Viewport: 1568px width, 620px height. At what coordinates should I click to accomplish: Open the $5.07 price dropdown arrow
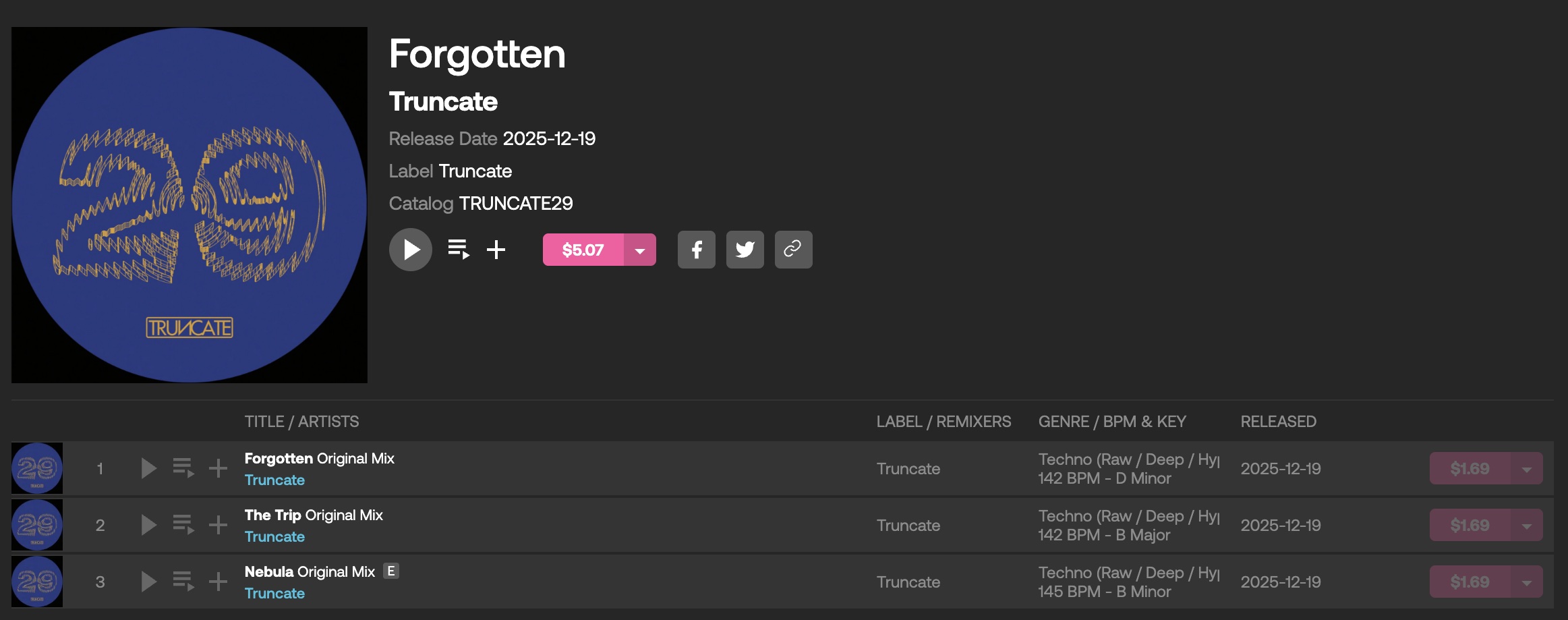click(640, 250)
